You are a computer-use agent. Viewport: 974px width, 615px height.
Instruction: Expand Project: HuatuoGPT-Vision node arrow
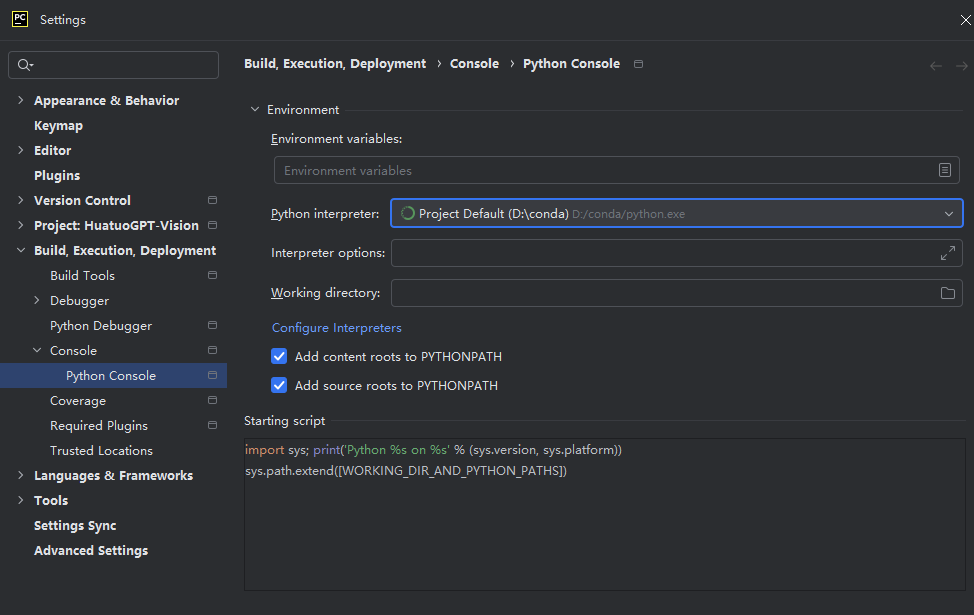(x=20, y=225)
